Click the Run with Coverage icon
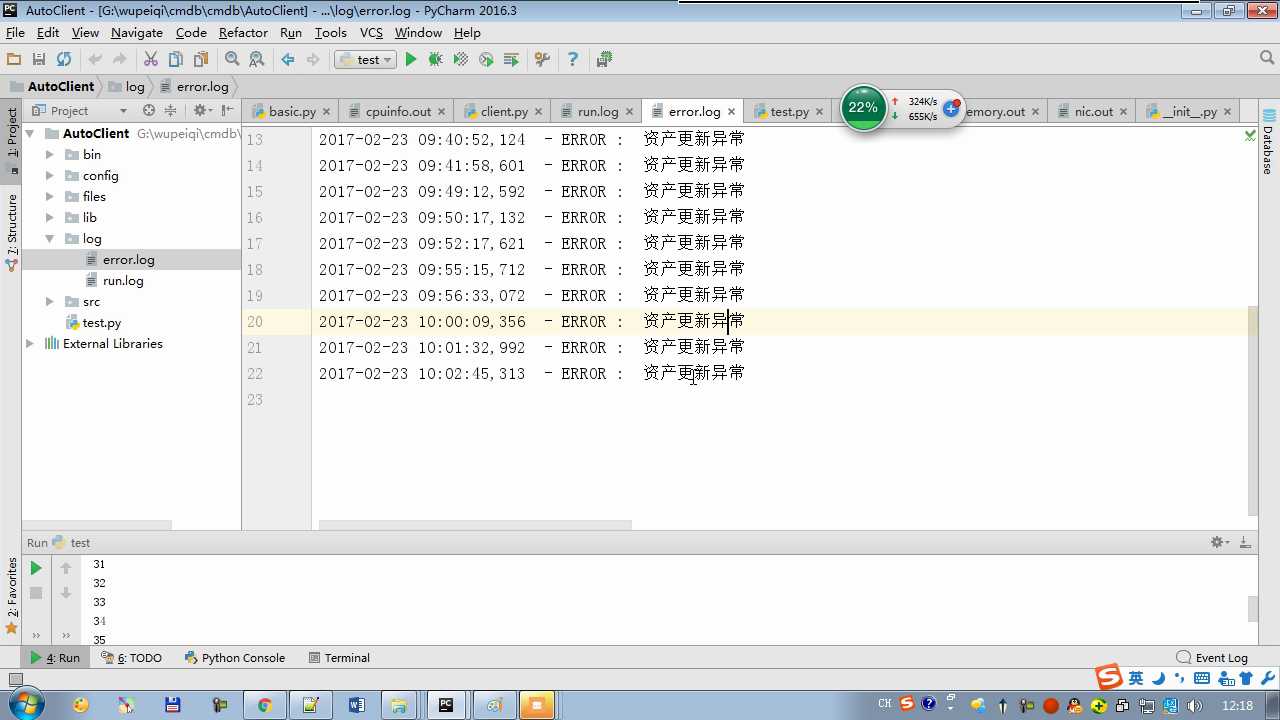The width and height of the screenshot is (1280, 720). tap(461, 60)
